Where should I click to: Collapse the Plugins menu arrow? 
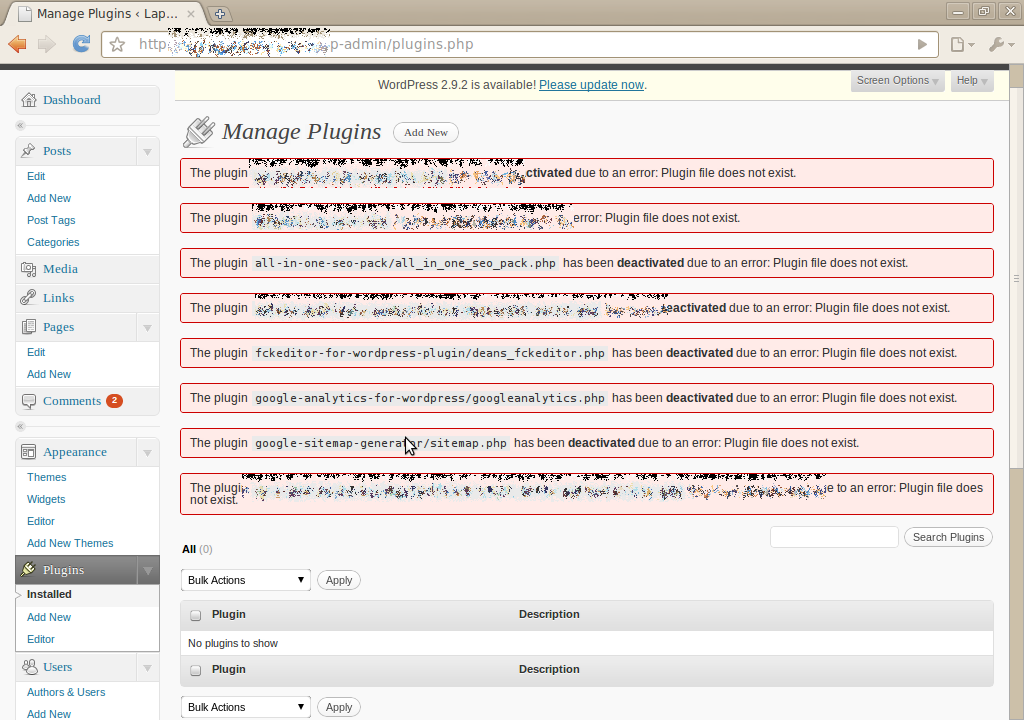pos(148,570)
